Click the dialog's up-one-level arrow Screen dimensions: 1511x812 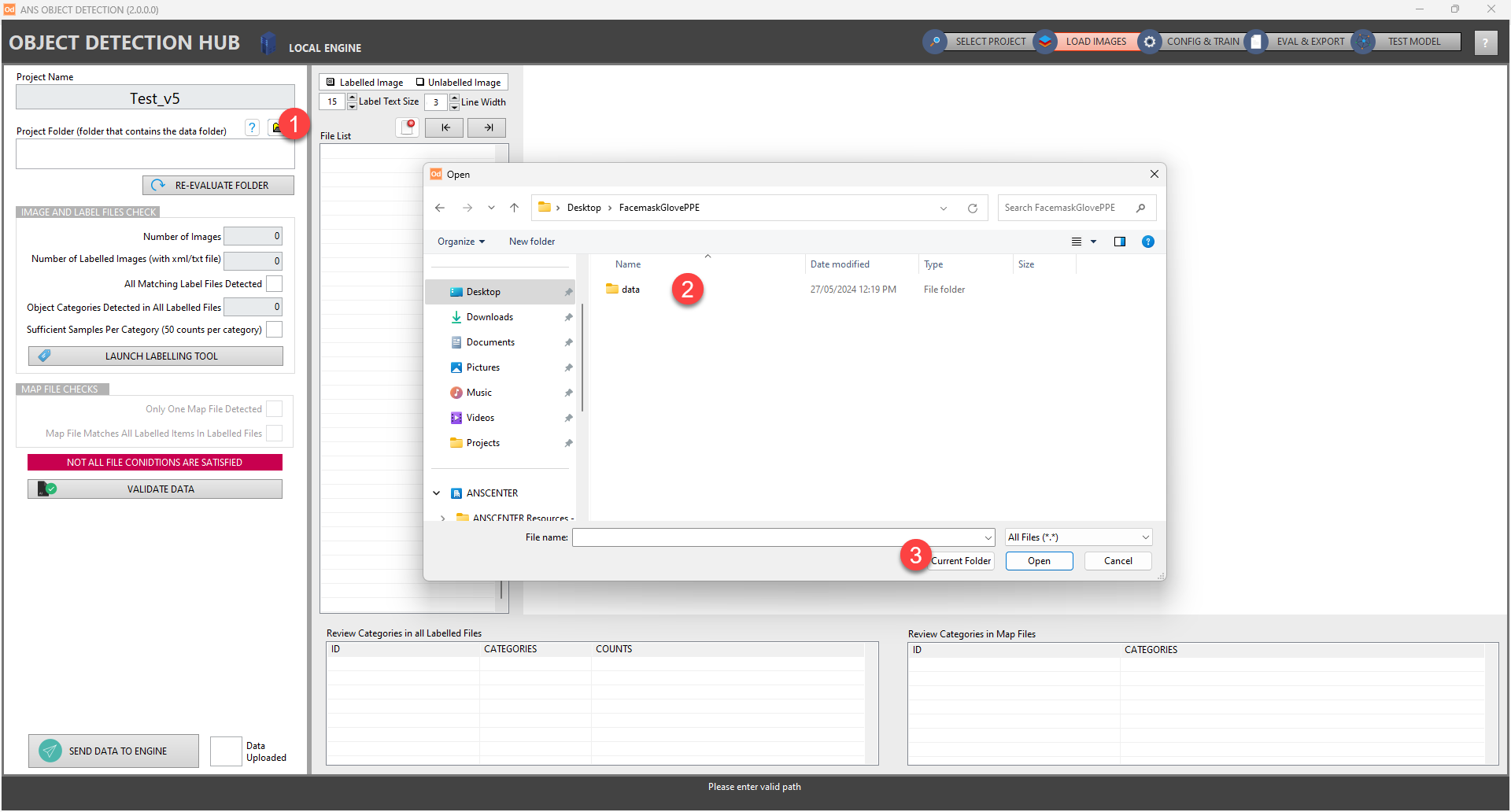pos(514,208)
